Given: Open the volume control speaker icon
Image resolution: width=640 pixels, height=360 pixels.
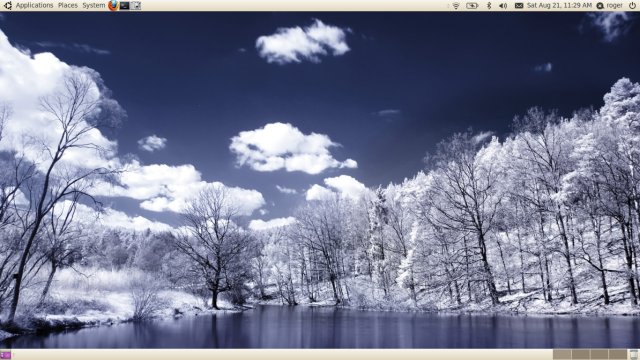Looking at the screenshot, I should 503,6.
